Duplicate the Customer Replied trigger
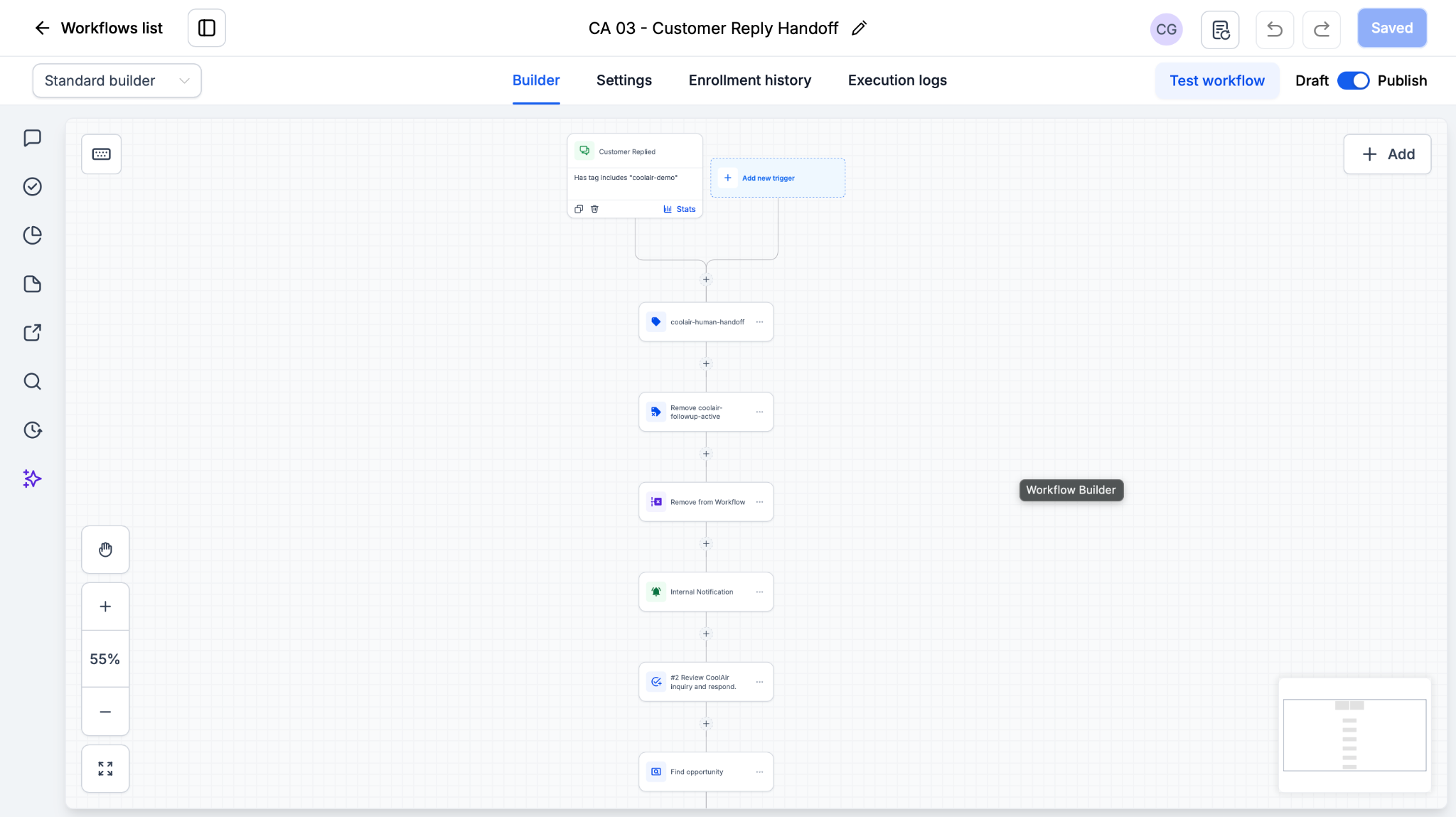1456x817 pixels. 579,209
